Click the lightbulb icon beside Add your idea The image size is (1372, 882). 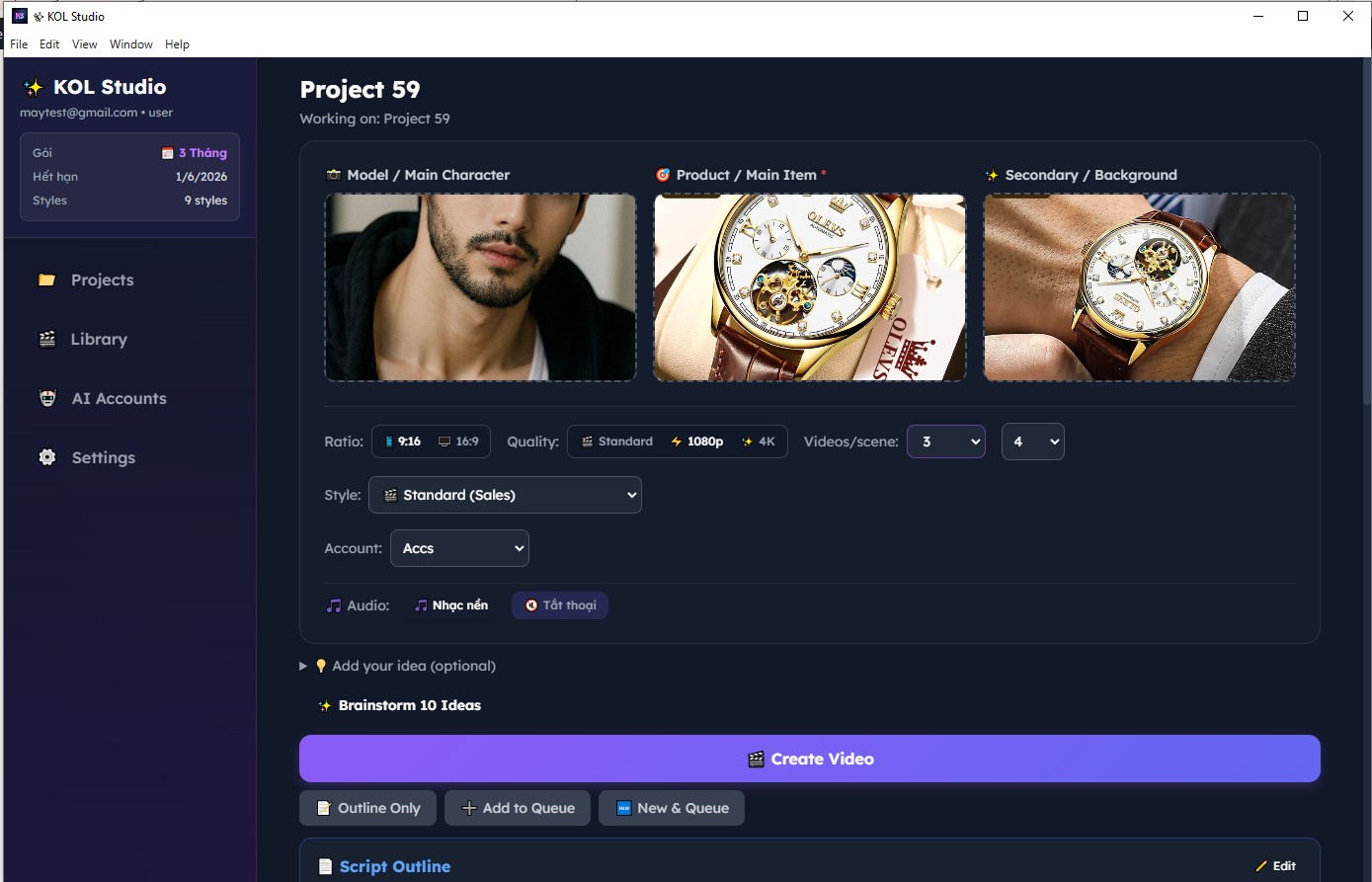pyautogui.click(x=321, y=666)
